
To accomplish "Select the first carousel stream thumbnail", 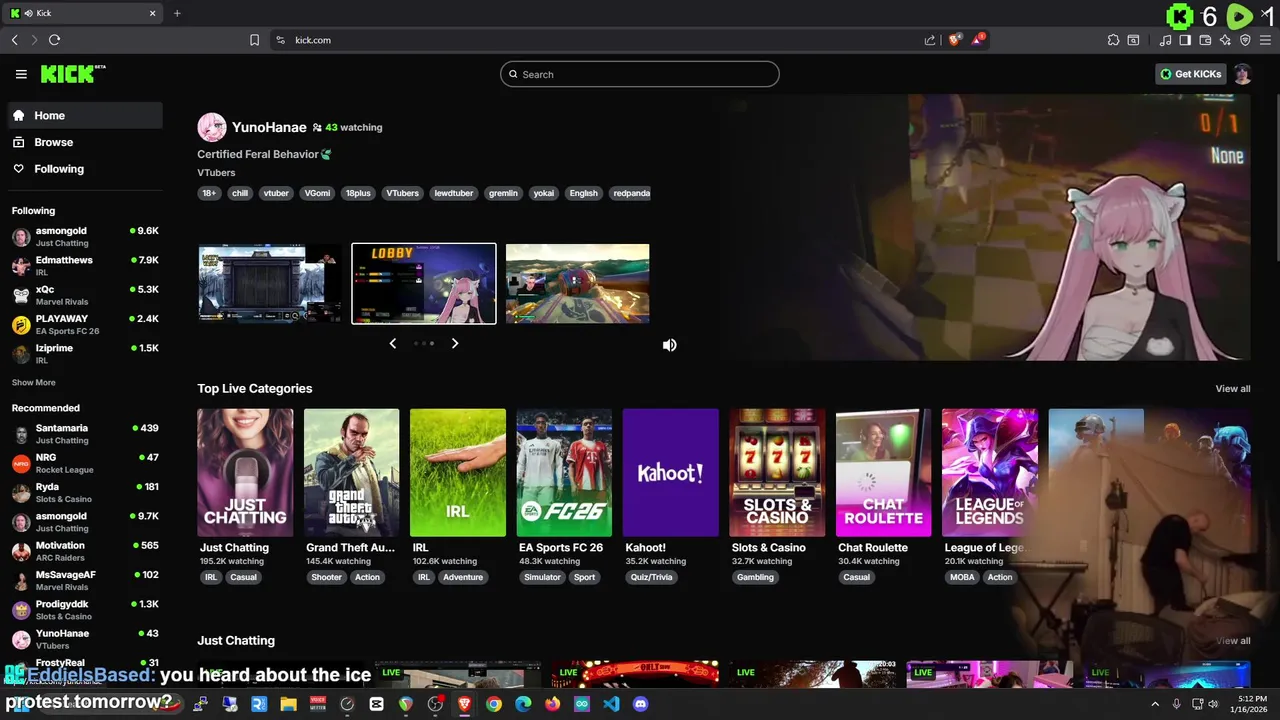I will click(270, 284).
